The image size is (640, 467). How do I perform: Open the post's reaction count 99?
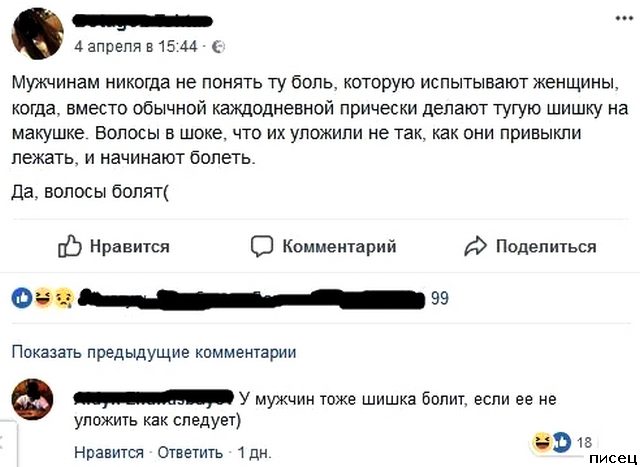coord(439,297)
